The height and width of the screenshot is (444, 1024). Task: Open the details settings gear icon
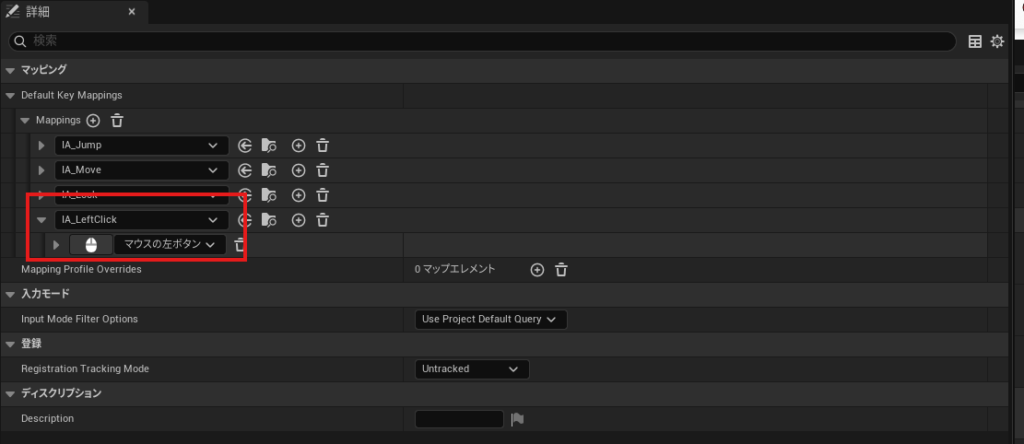point(996,41)
